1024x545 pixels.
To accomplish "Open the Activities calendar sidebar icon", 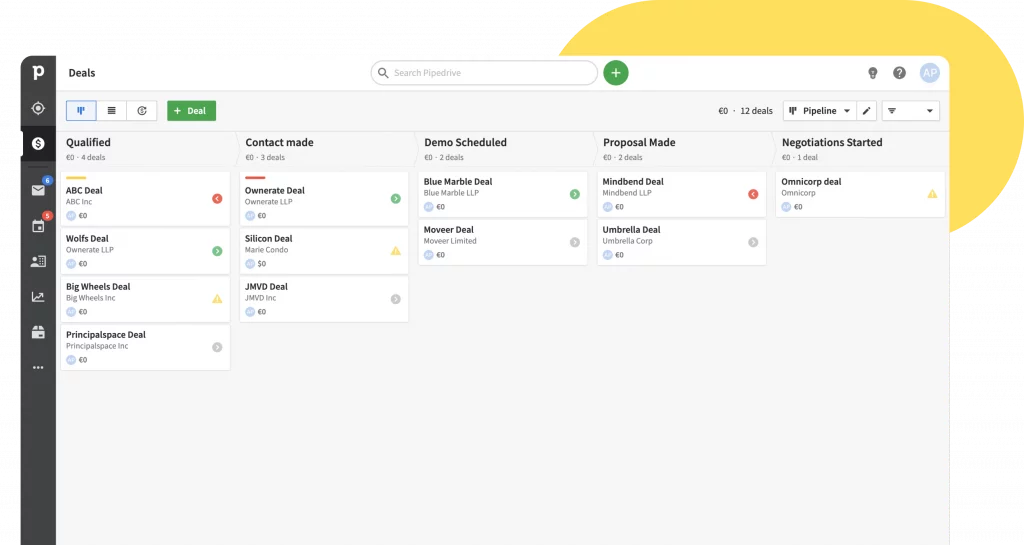I will click(38, 226).
